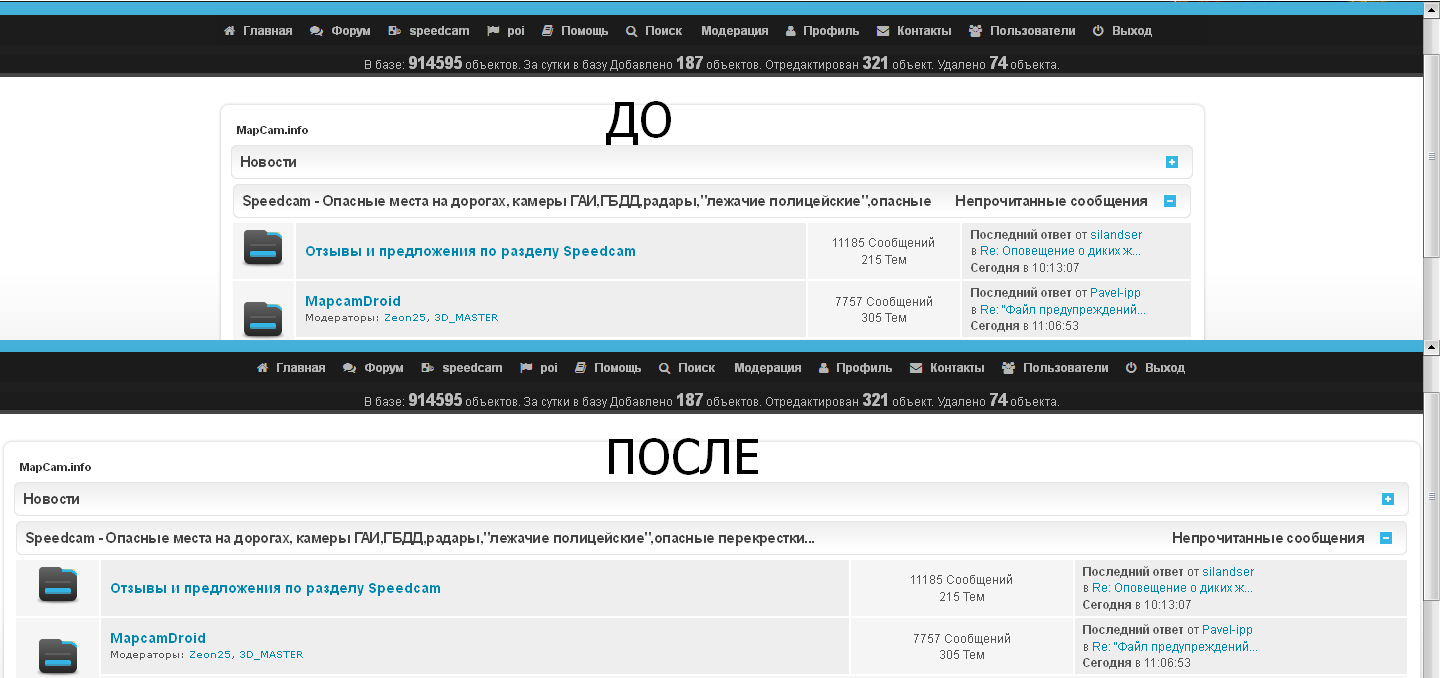Click the home icon in the ДО navigation bar
1440x678 pixels.
point(230,31)
